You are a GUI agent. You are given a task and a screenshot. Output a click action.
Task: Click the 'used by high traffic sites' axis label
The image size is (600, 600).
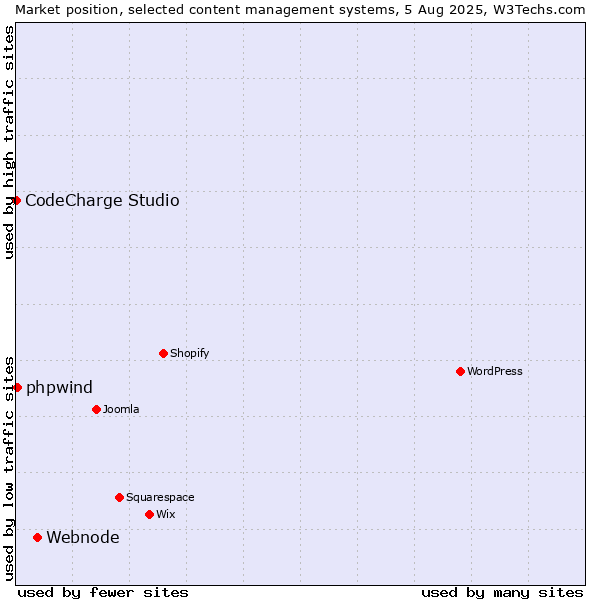point(8,143)
